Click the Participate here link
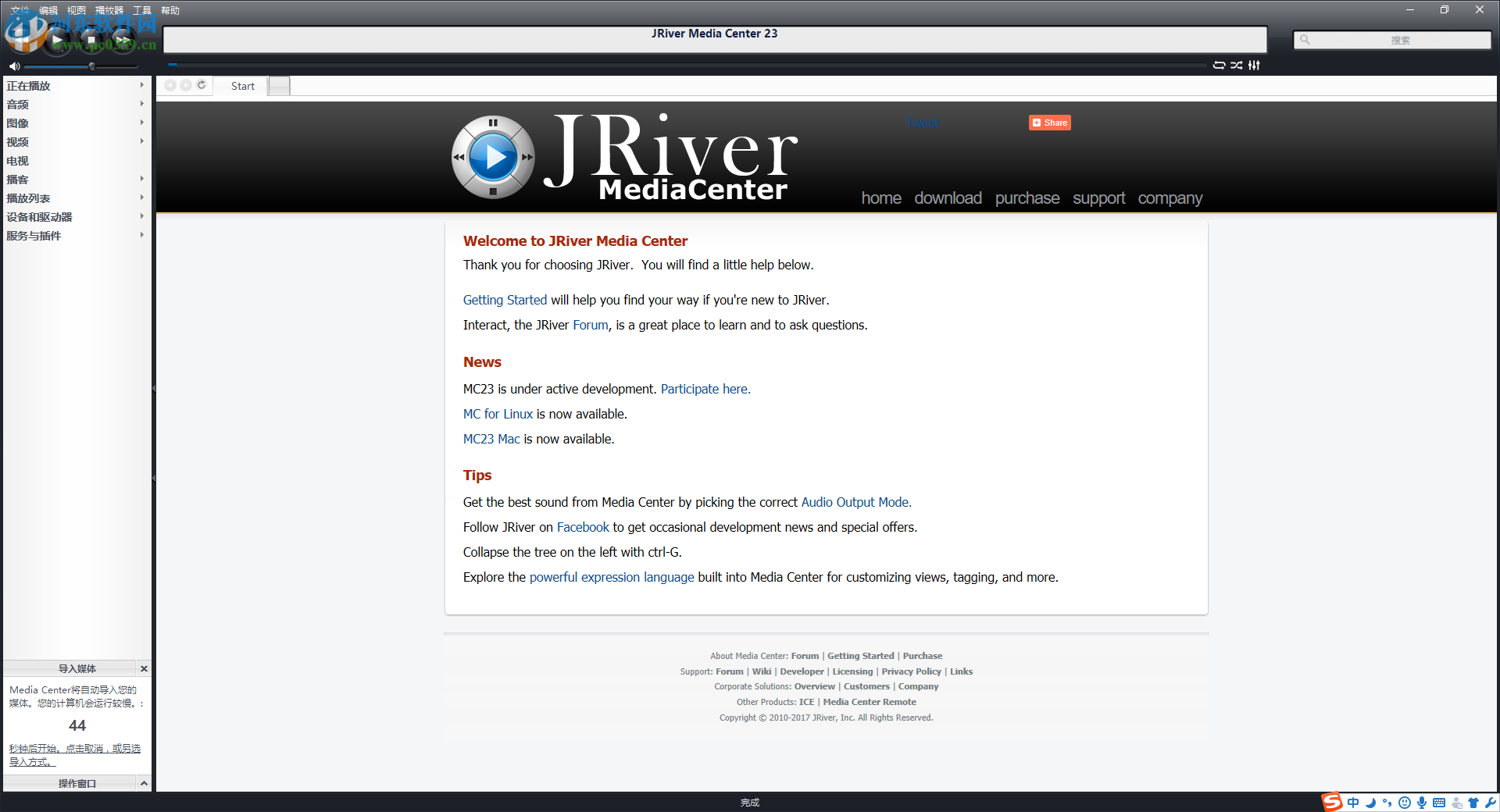This screenshot has height=812, width=1500. 705,389
